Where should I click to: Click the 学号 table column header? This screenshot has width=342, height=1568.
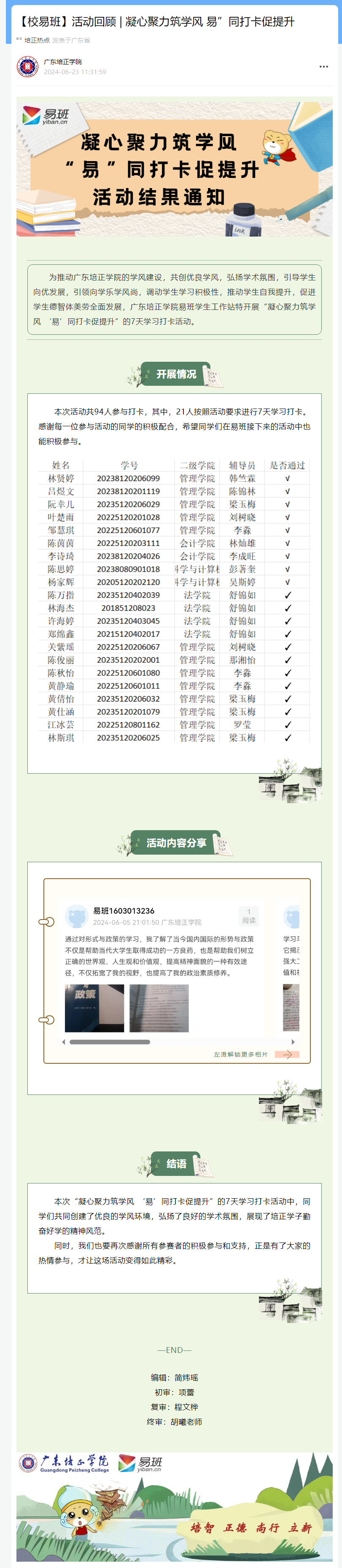click(128, 465)
